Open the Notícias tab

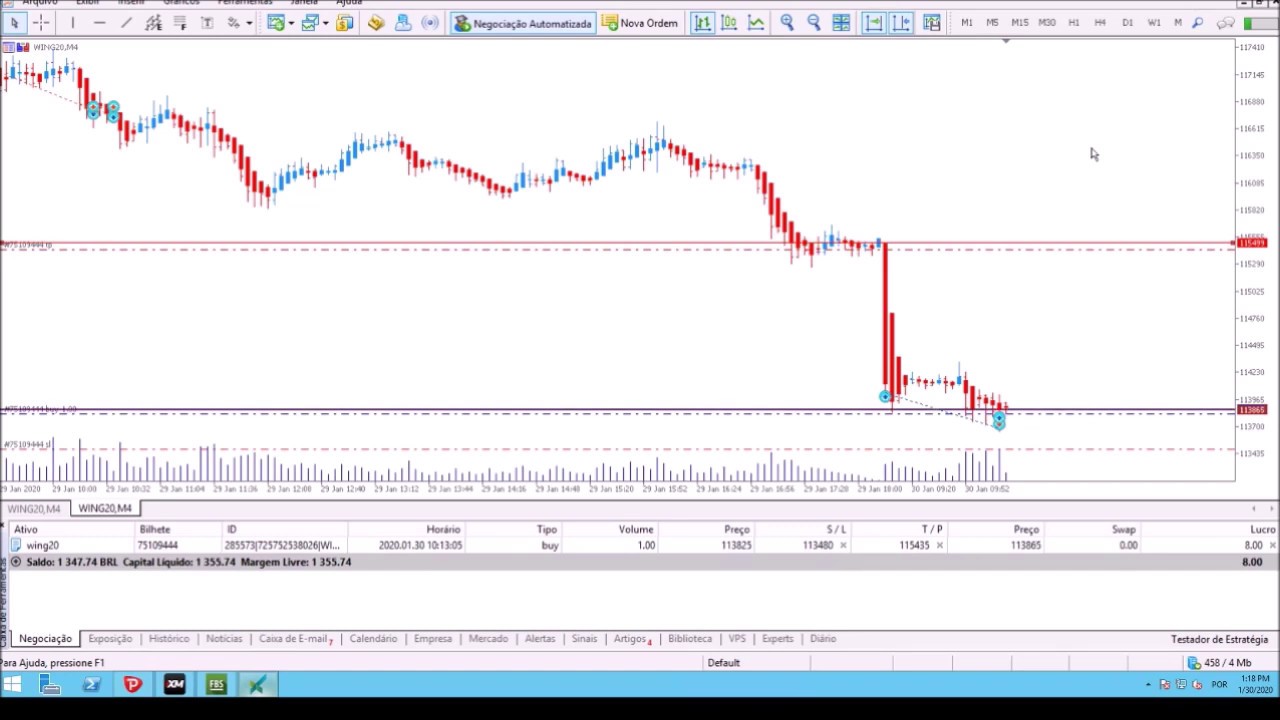point(224,638)
